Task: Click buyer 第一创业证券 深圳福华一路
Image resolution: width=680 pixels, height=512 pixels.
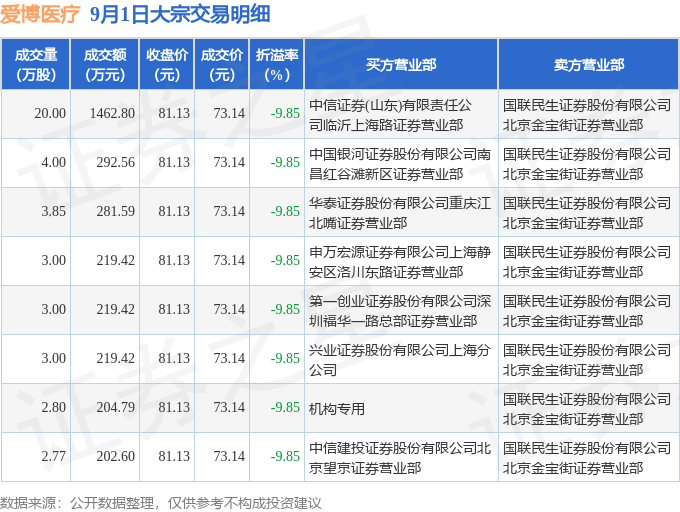Action: point(400,311)
